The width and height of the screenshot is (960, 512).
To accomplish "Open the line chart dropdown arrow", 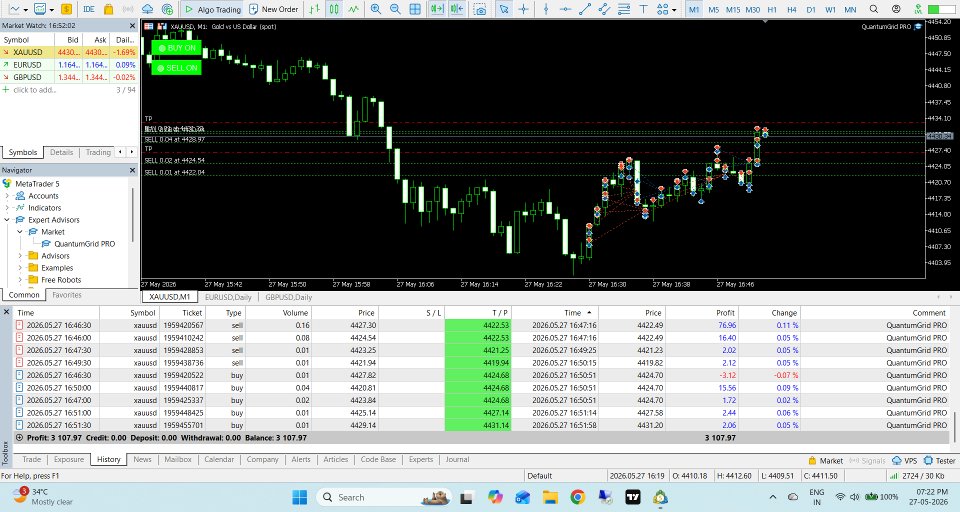I will (x=25, y=9).
